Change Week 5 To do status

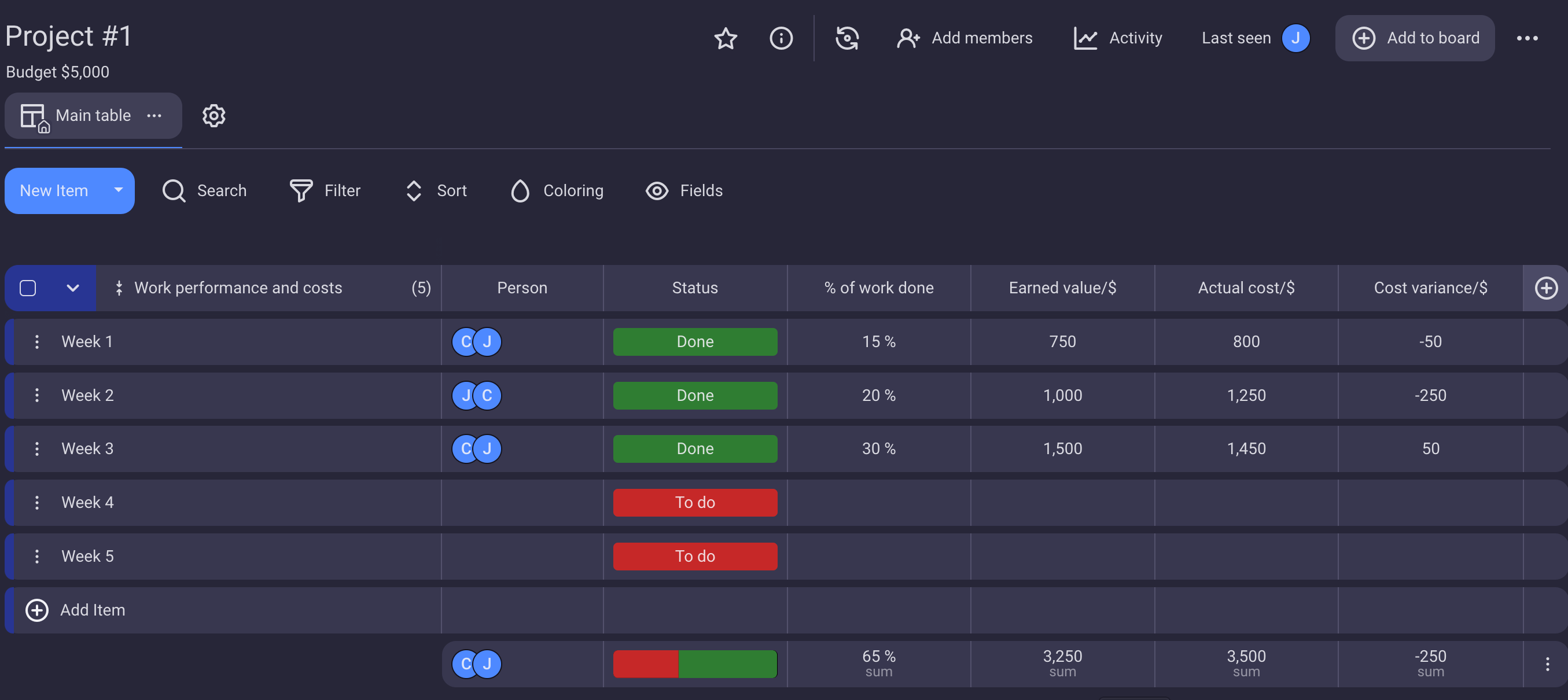[694, 556]
